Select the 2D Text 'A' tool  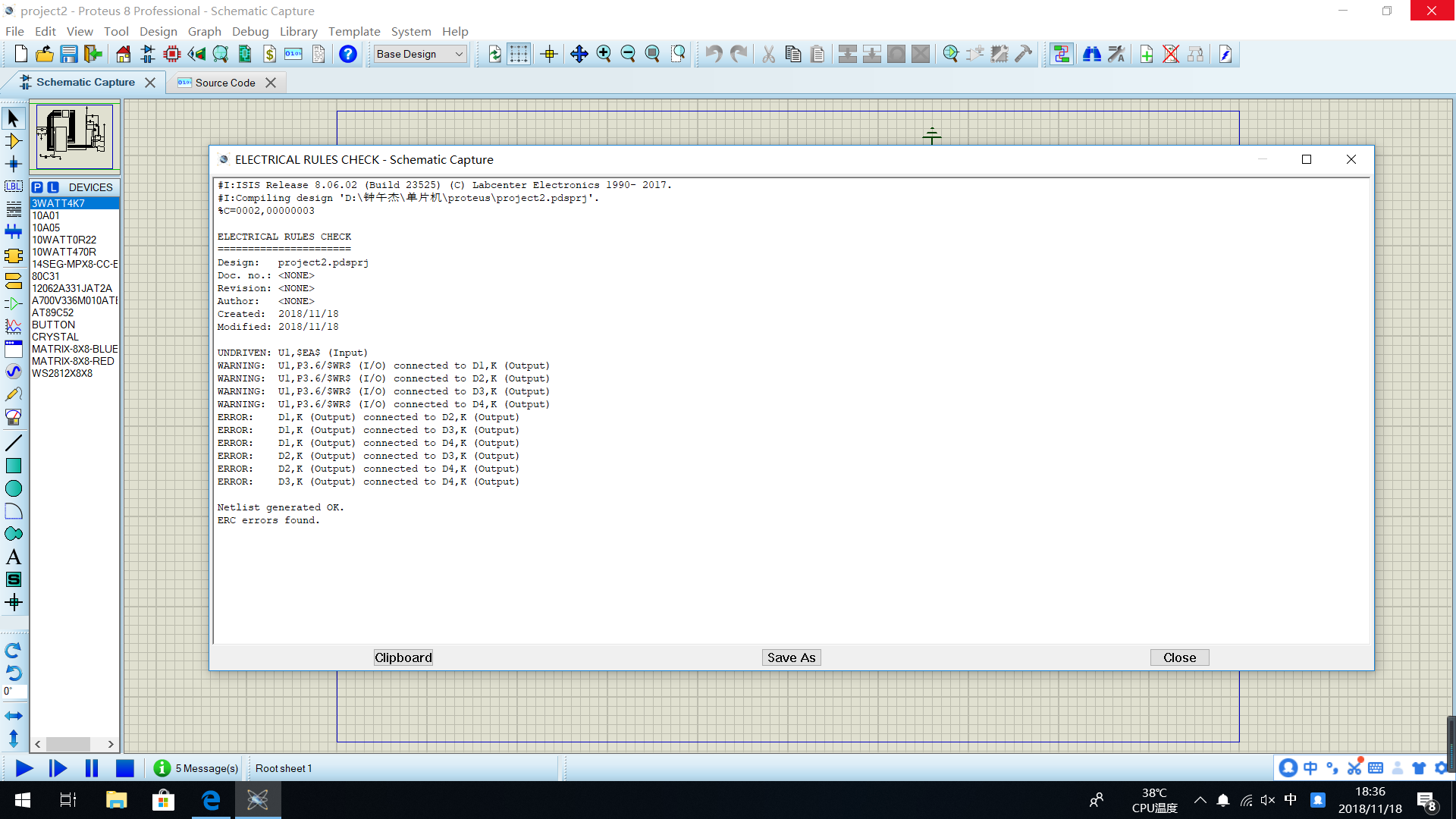point(14,557)
